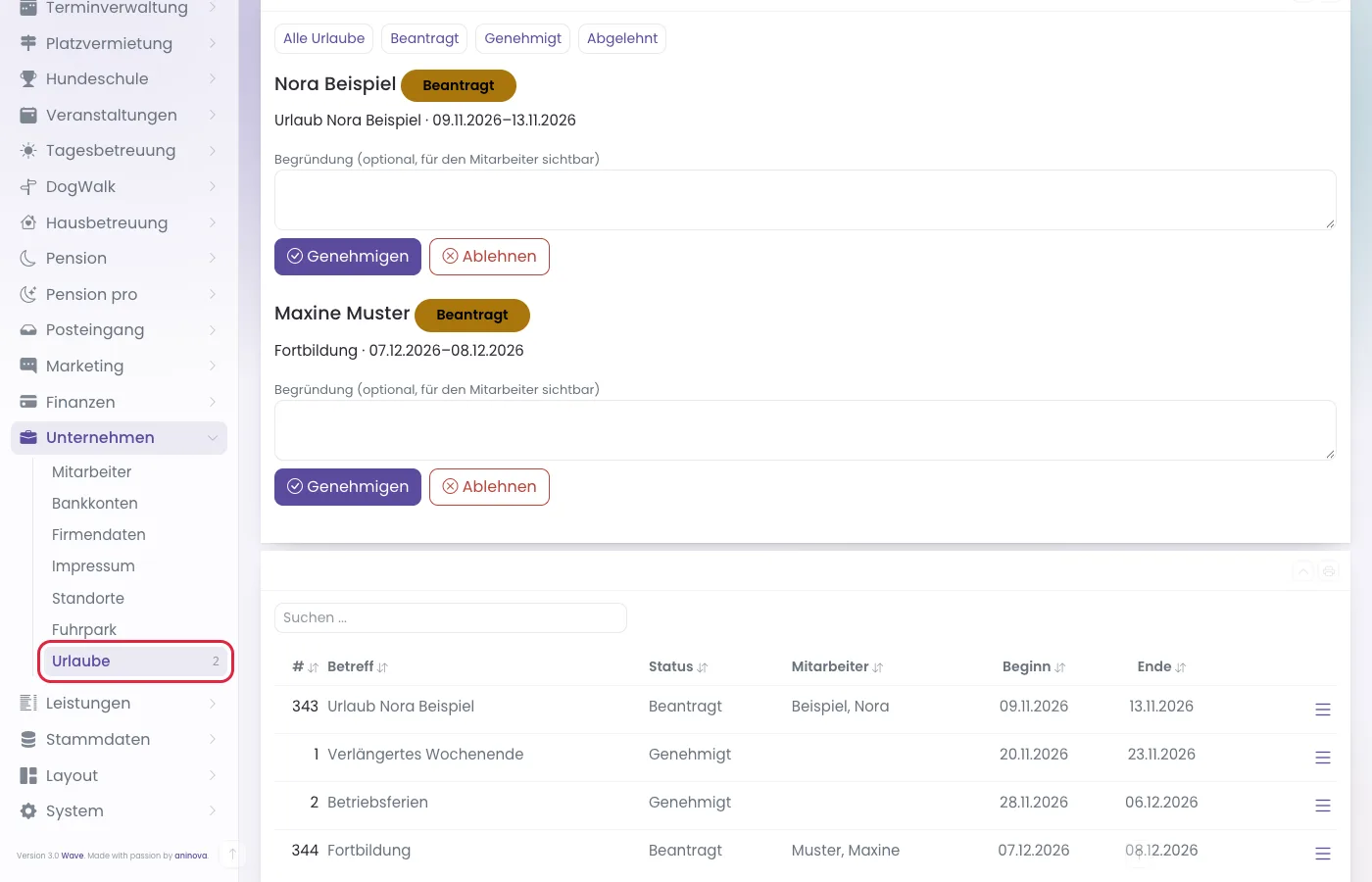Screen dimensions: 1372x882
Task: Expand the Stammdaten submenu chevron
Action: 213,739
